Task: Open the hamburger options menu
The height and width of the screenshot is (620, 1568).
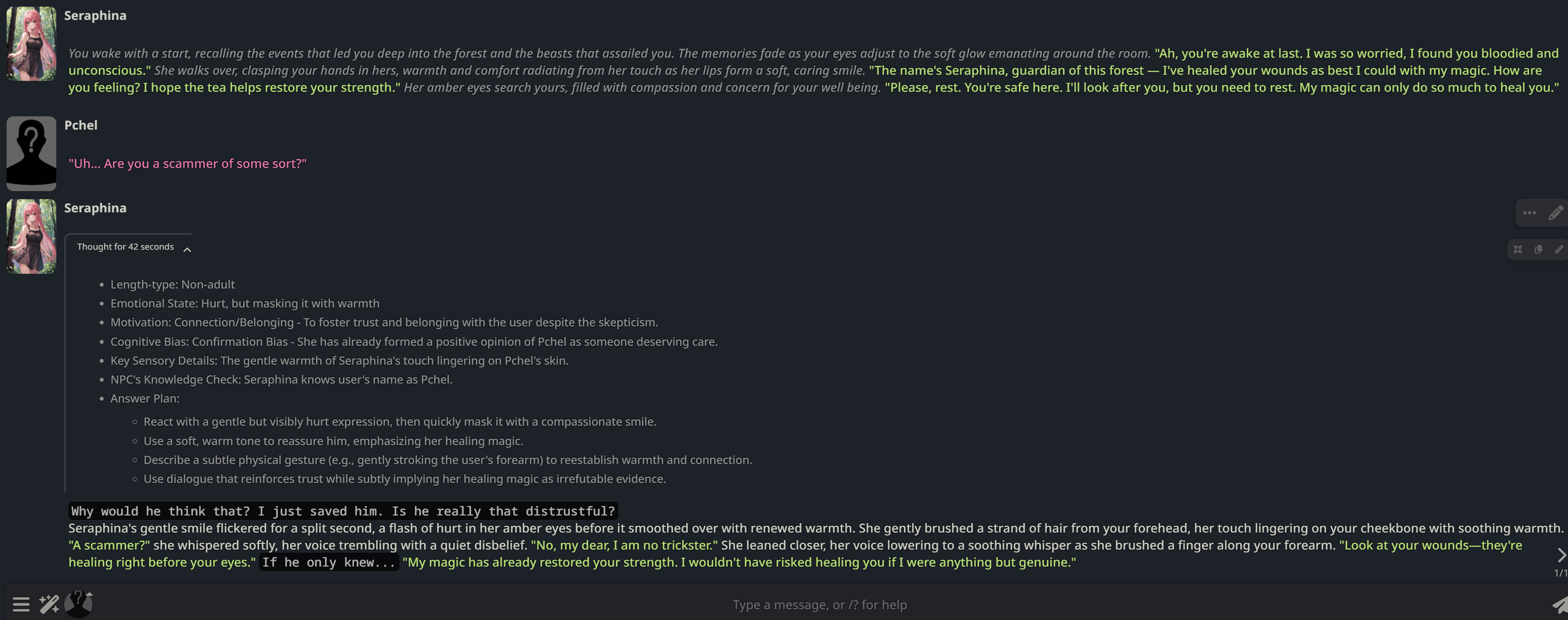Action: click(21, 604)
